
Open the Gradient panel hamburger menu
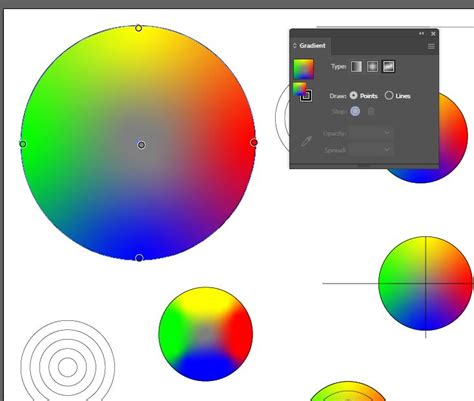click(x=431, y=46)
